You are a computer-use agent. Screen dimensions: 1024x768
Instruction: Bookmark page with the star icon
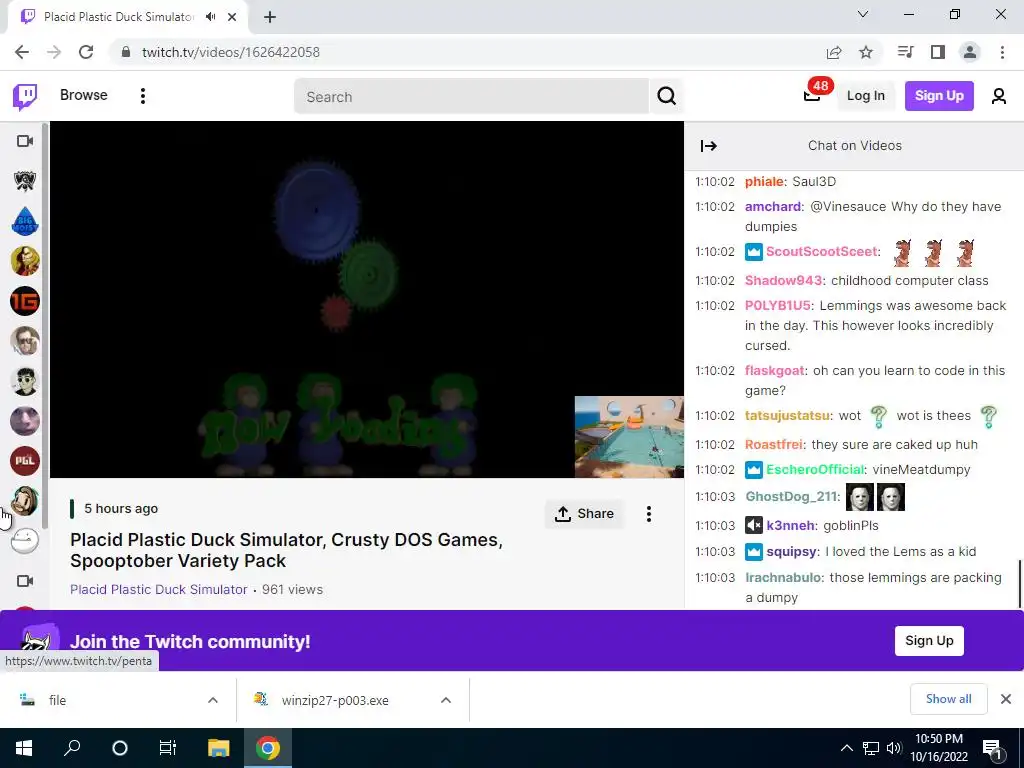(x=866, y=52)
